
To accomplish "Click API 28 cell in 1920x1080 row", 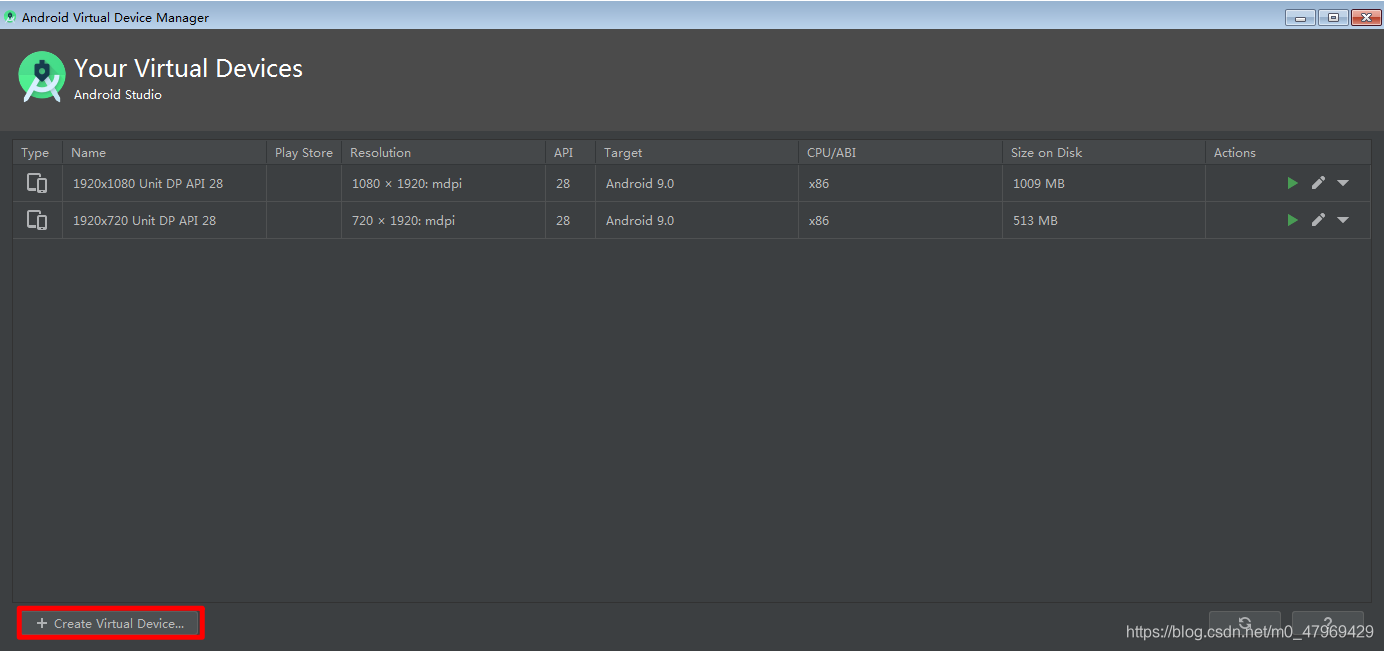I will (570, 183).
